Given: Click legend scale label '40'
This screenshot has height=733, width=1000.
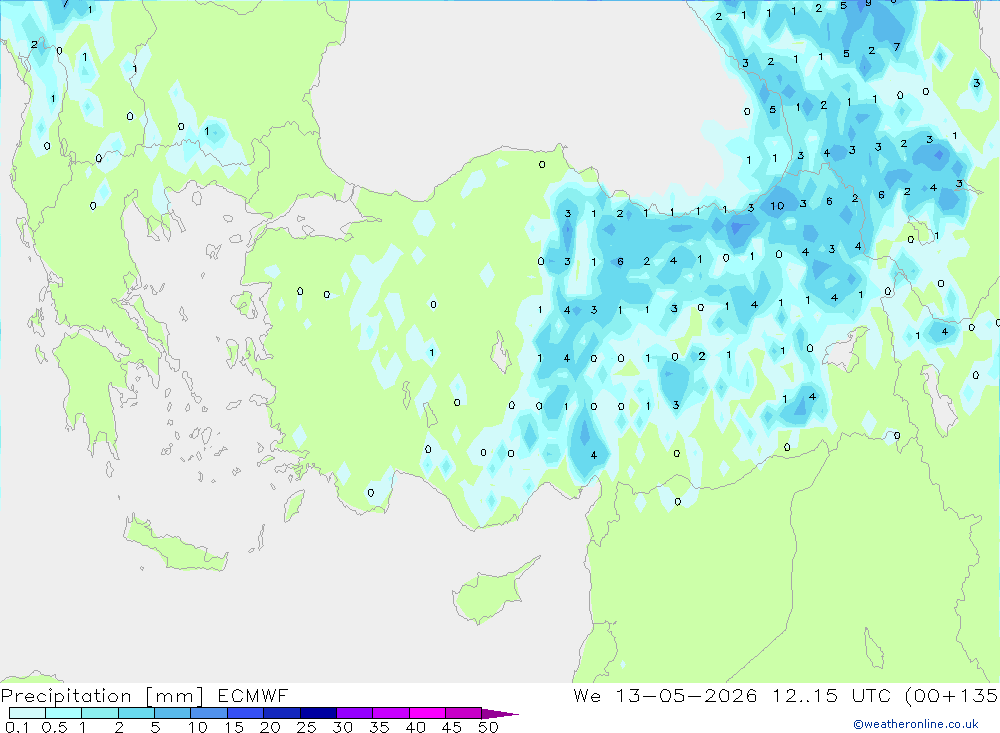Looking at the screenshot, I should pos(415,727).
